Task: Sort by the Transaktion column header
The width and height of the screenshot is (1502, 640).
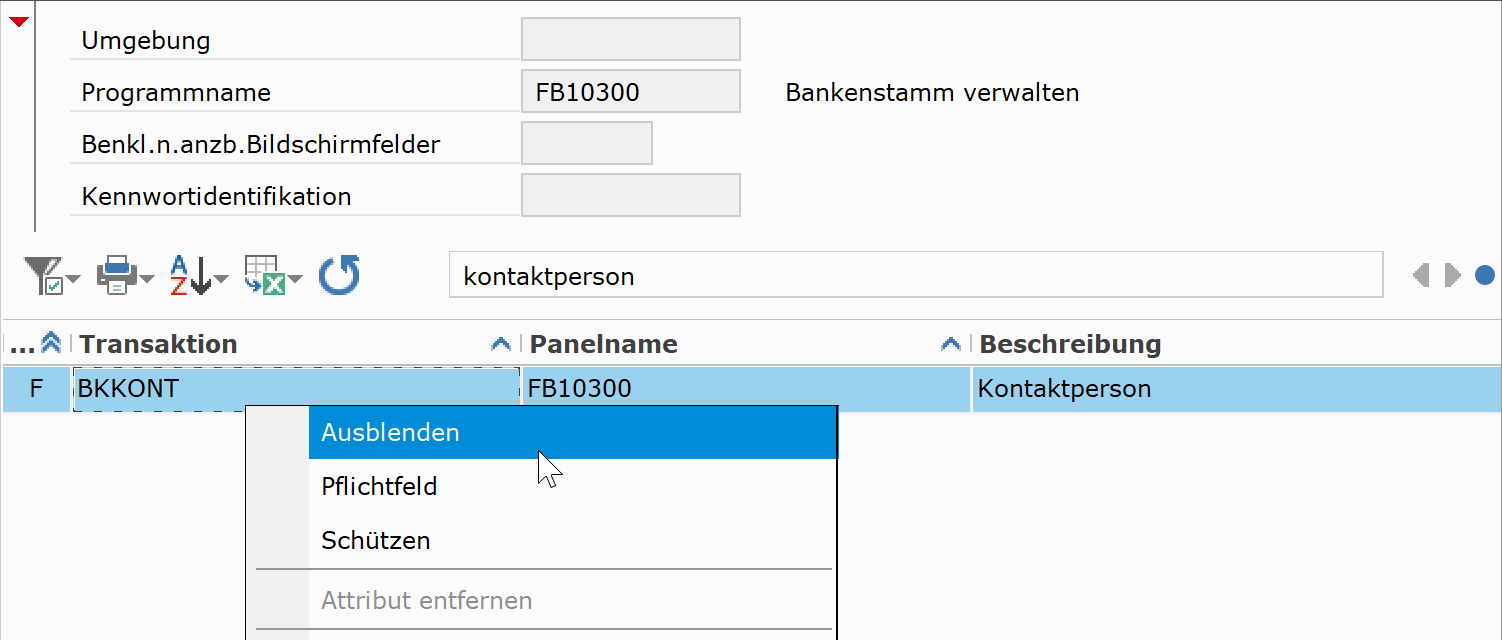Action: [x=158, y=344]
